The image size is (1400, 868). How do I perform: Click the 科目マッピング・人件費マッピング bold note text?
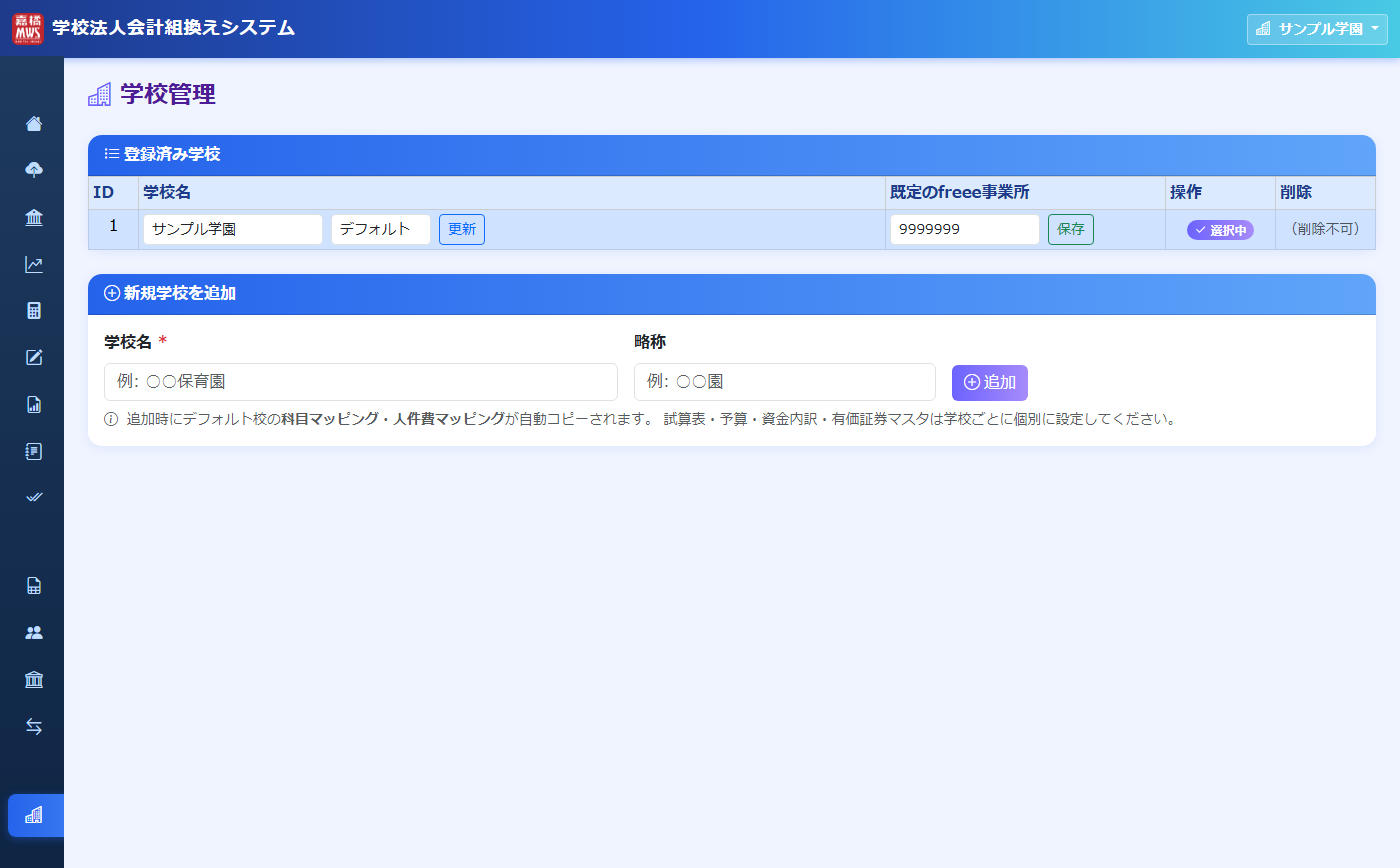click(x=392, y=419)
